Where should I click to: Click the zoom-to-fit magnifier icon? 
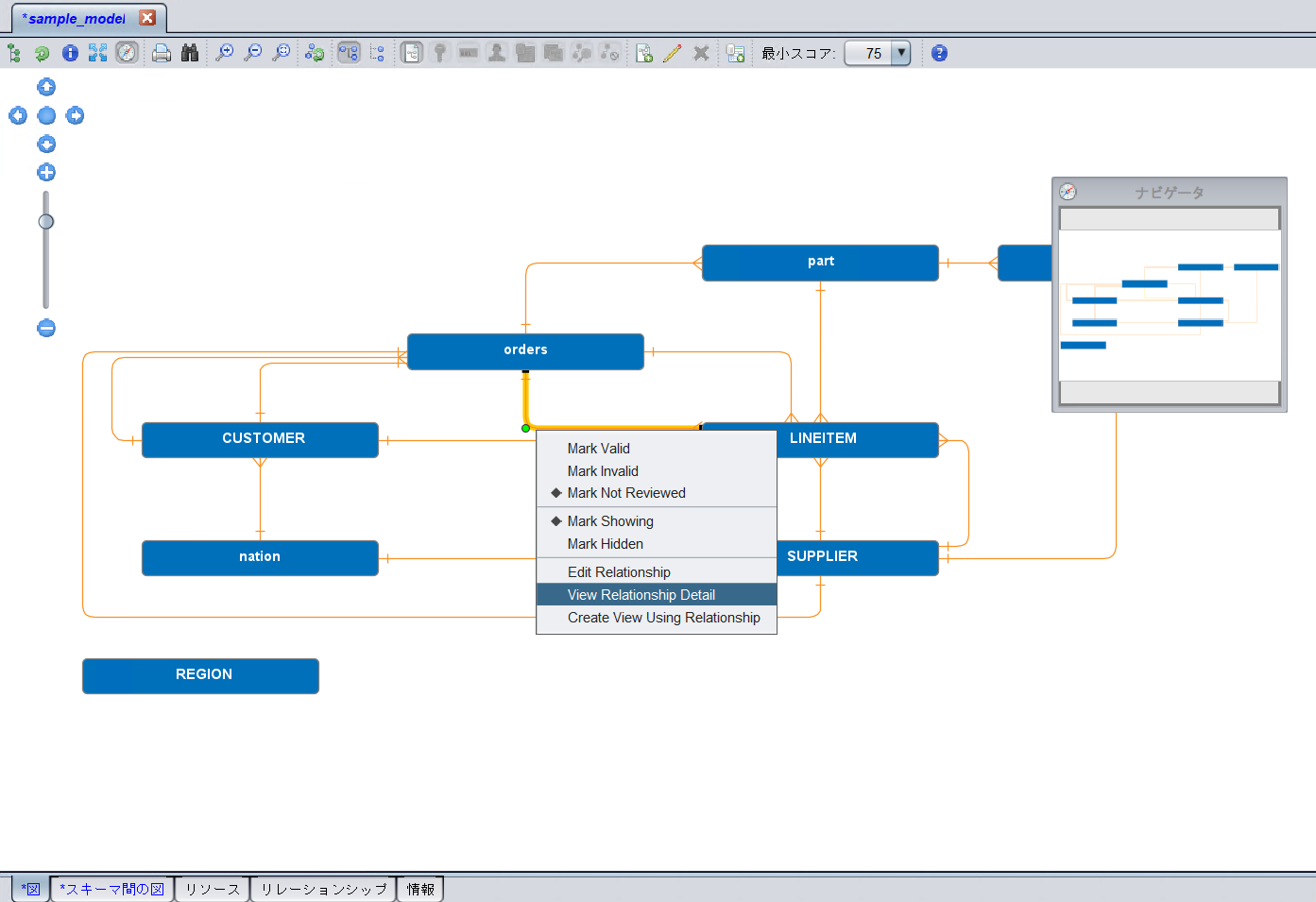tap(282, 53)
